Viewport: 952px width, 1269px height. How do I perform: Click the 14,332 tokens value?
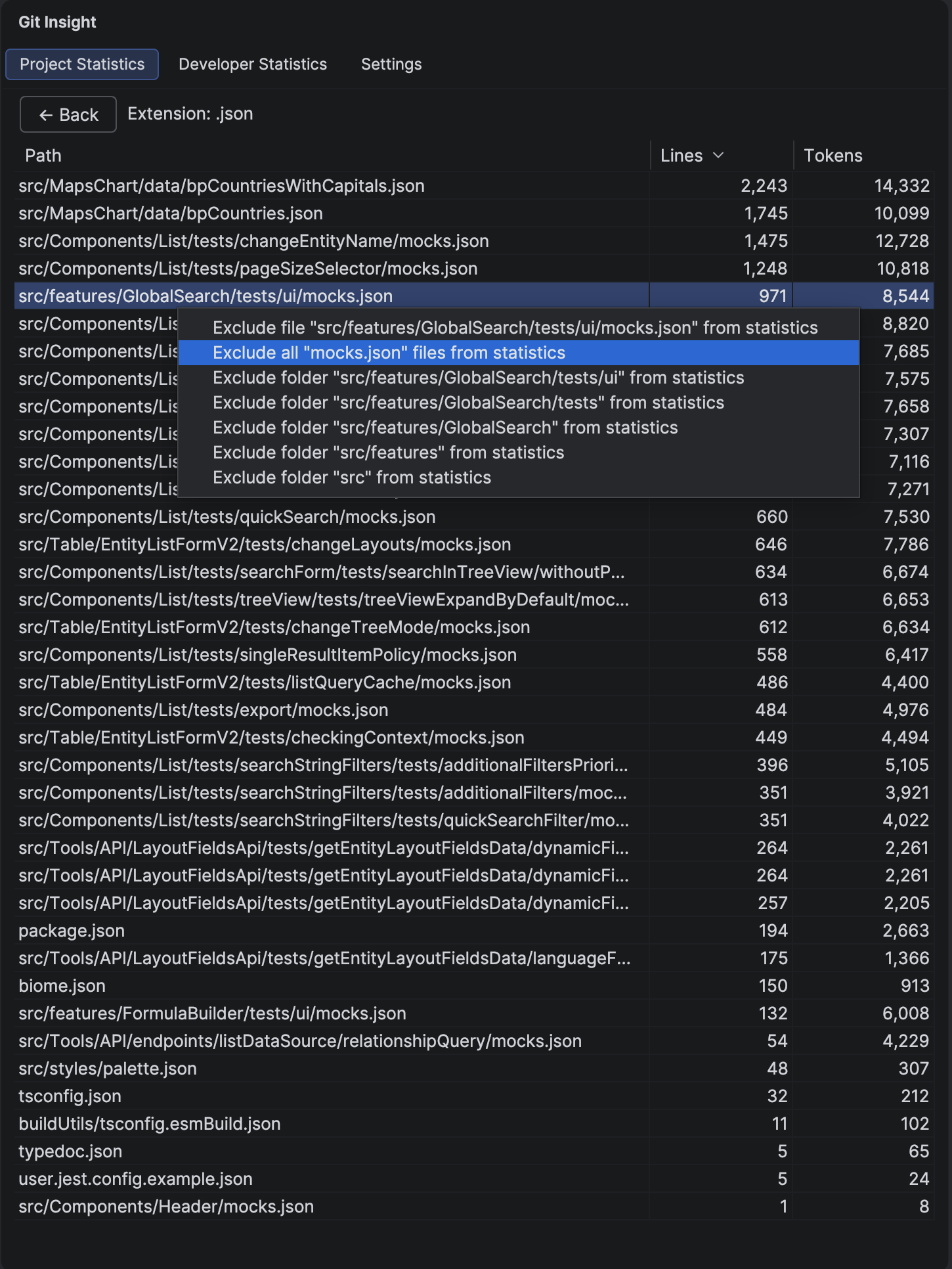click(x=901, y=186)
